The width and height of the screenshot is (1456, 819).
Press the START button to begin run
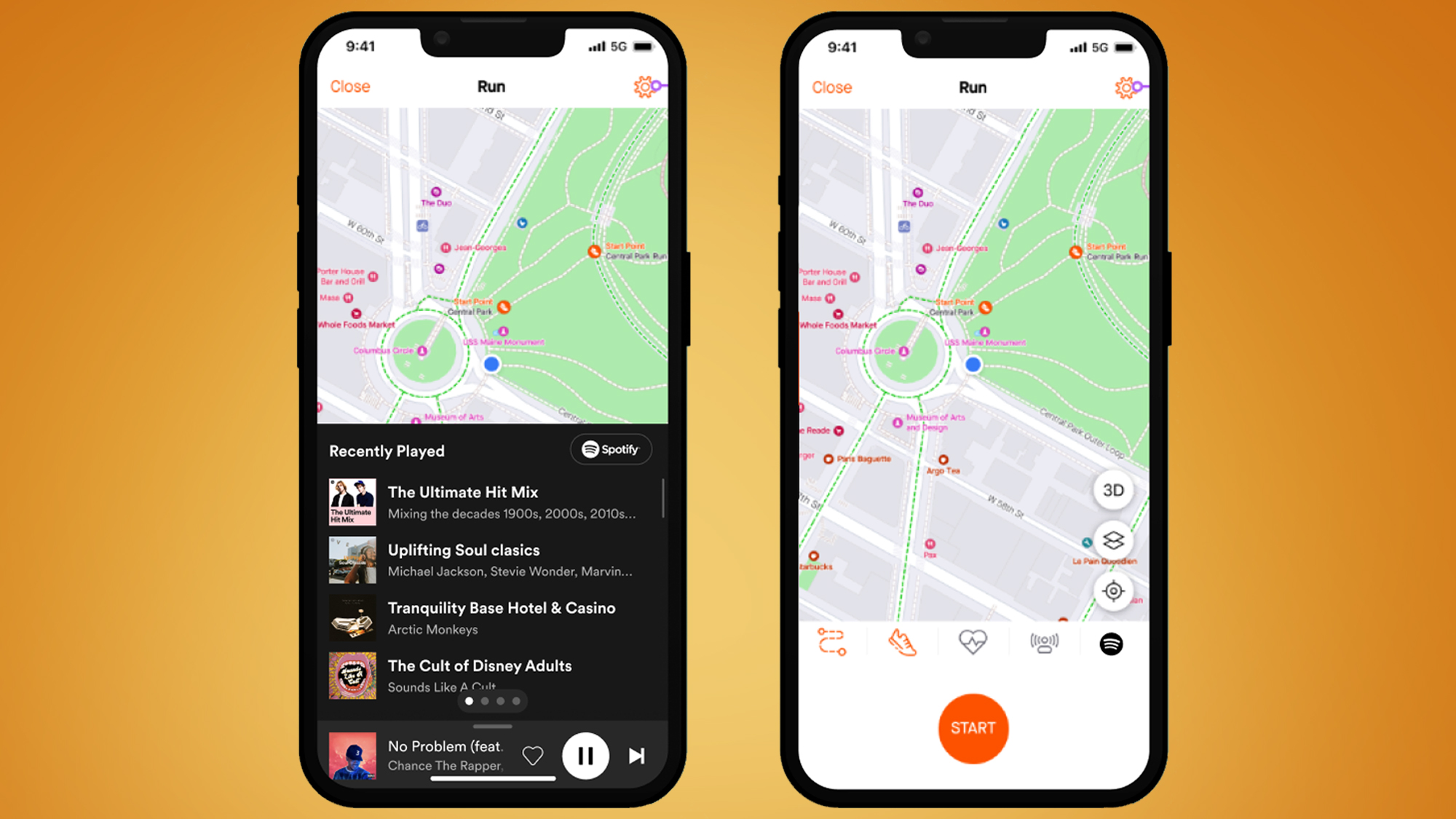[x=972, y=727]
